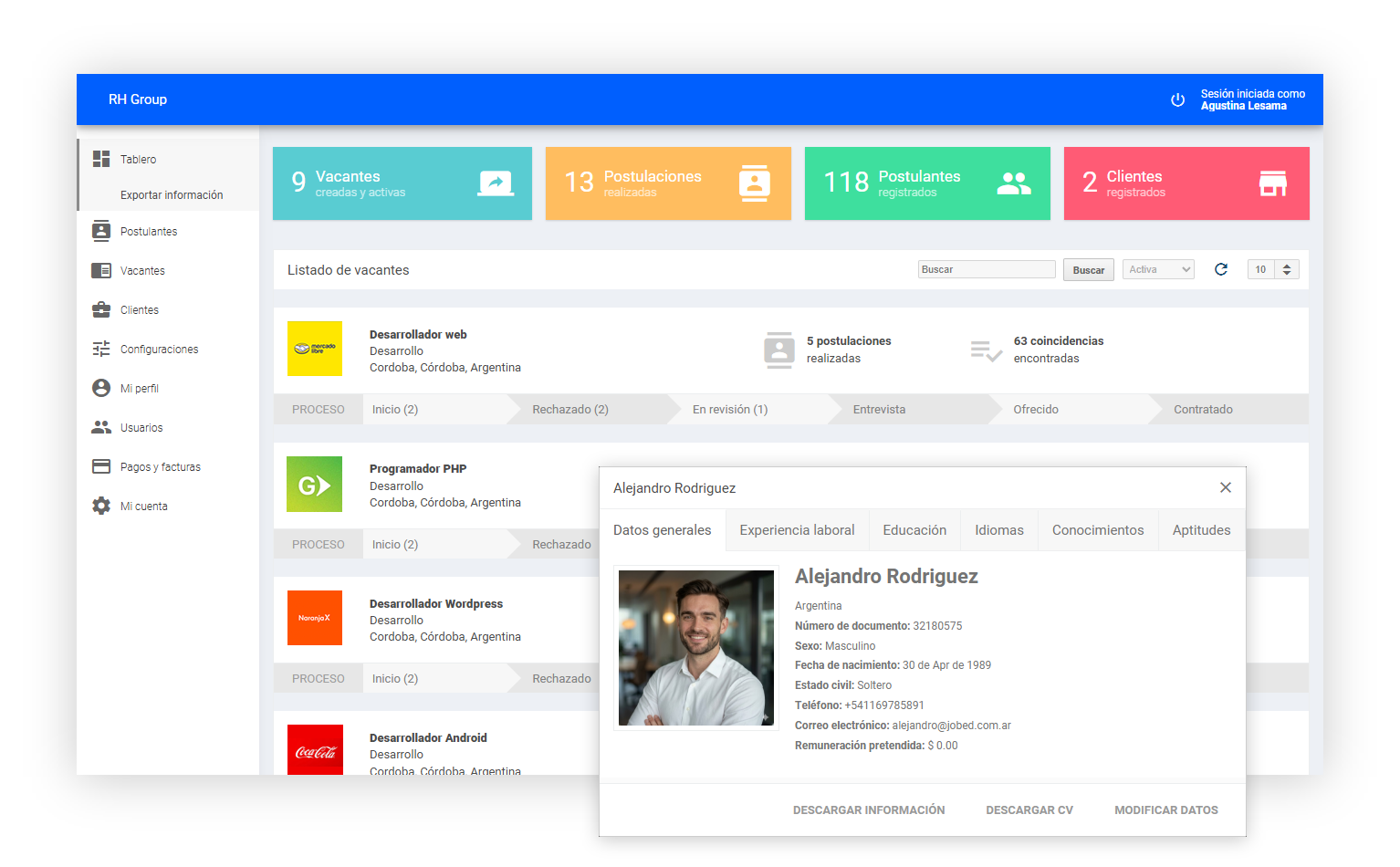Screen dimensions: 1400x867
Task: Open the Activa status dropdown
Action: click(1158, 269)
